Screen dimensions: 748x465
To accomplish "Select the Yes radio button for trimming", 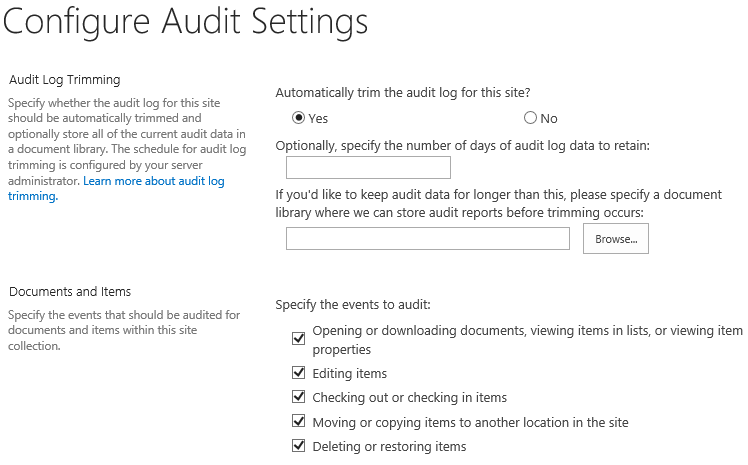I will [x=299, y=118].
